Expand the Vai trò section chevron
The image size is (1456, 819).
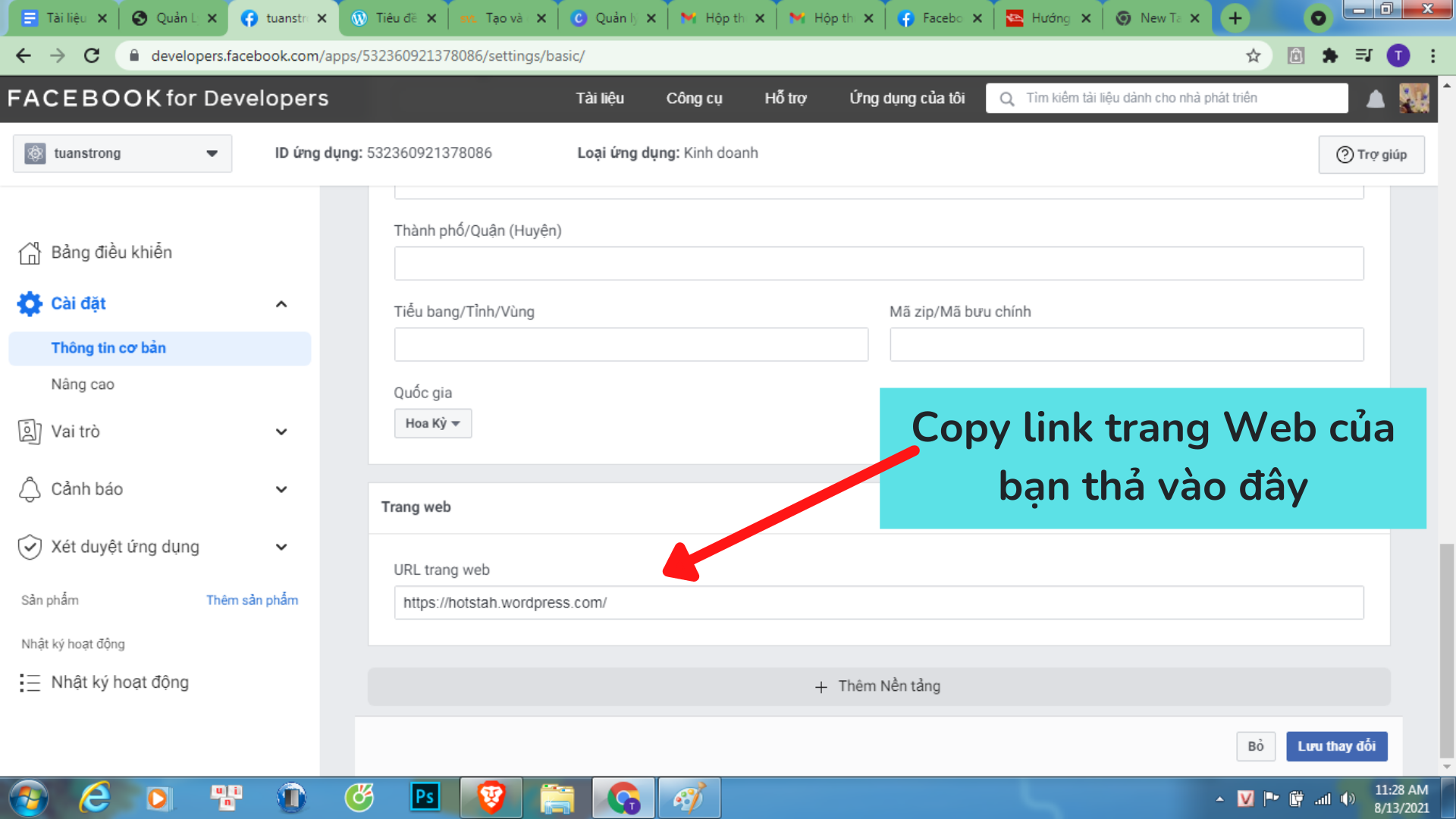pyautogui.click(x=281, y=432)
